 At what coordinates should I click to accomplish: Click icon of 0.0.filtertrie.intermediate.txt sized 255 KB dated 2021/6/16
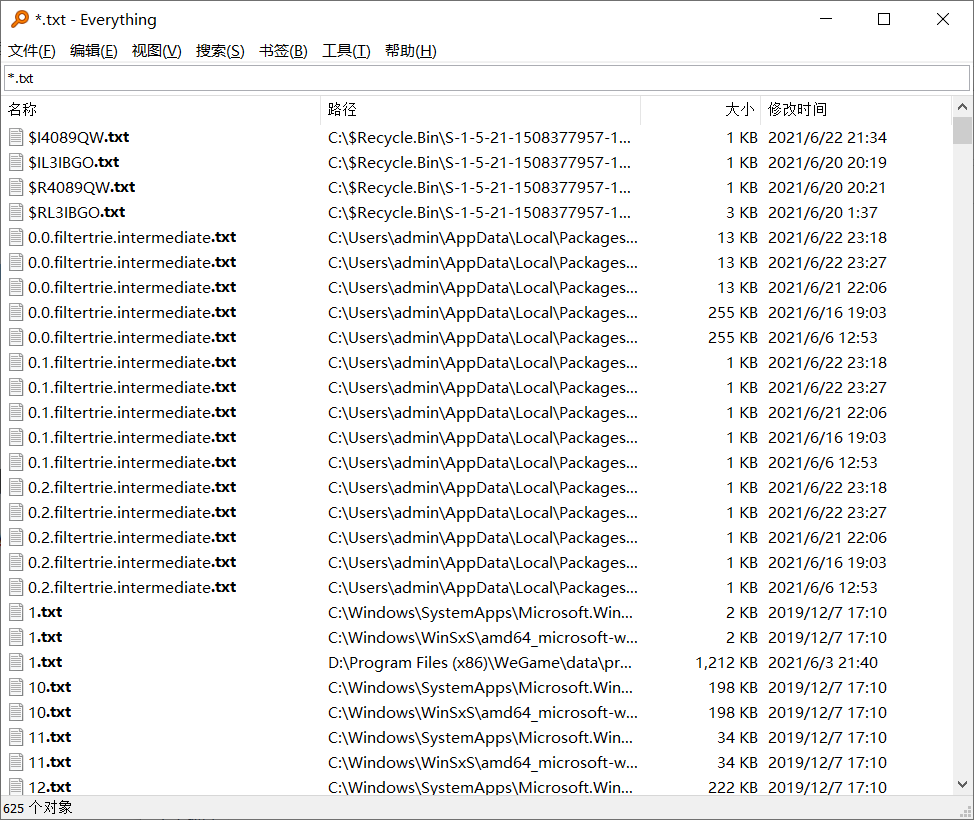(16, 312)
